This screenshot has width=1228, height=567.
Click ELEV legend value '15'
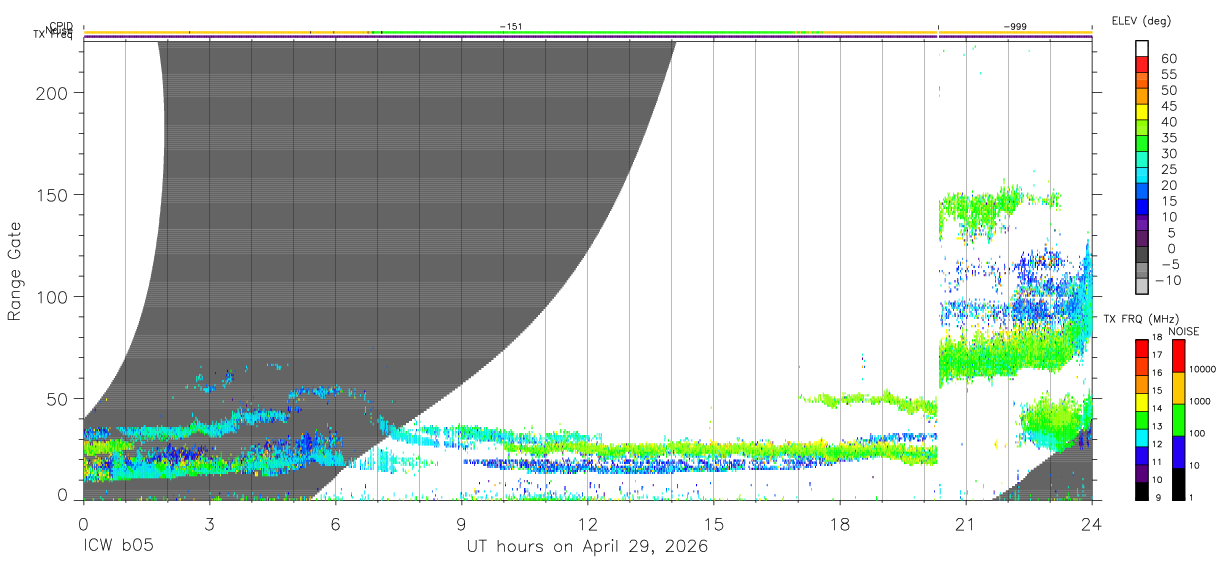pyautogui.click(x=1168, y=201)
